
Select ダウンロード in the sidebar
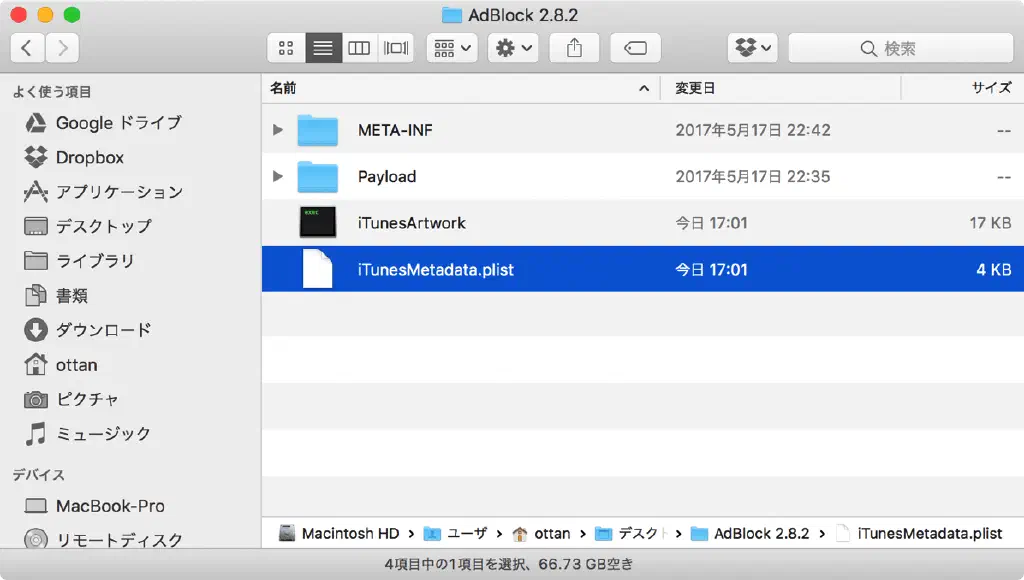coord(103,330)
